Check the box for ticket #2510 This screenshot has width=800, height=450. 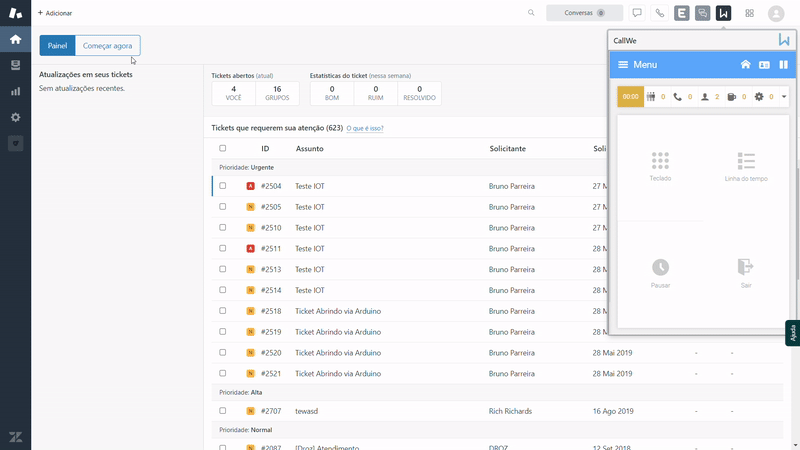click(x=222, y=228)
